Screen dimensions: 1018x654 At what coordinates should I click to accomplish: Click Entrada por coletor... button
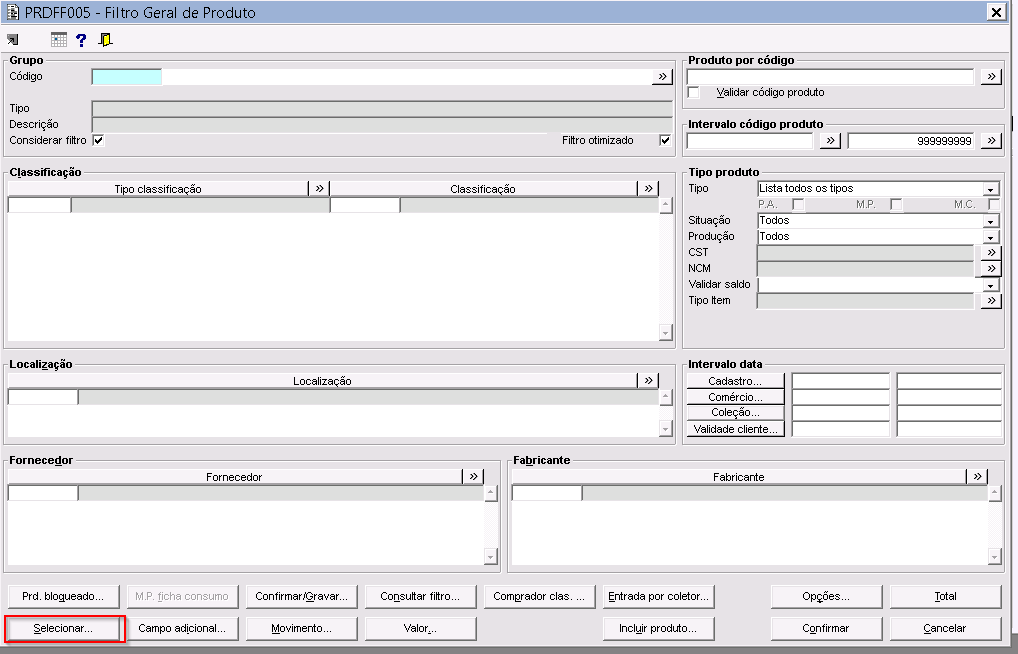coord(658,596)
